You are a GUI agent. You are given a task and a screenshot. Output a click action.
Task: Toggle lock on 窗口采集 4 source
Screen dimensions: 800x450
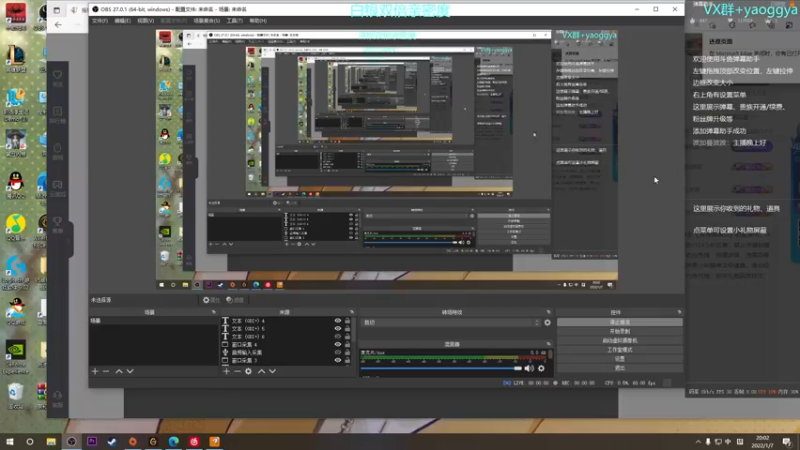347,344
